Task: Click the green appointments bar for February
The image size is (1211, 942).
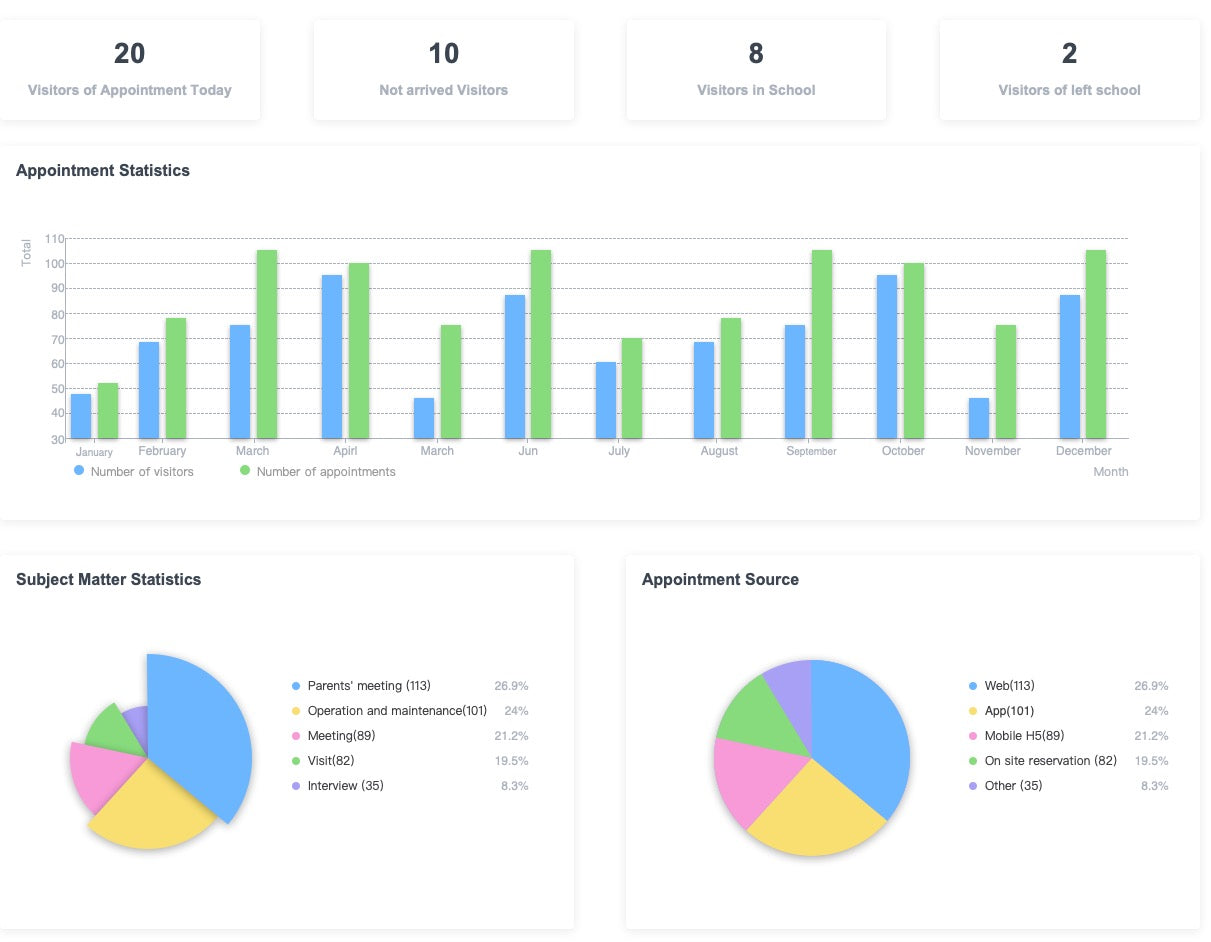Action: click(176, 378)
